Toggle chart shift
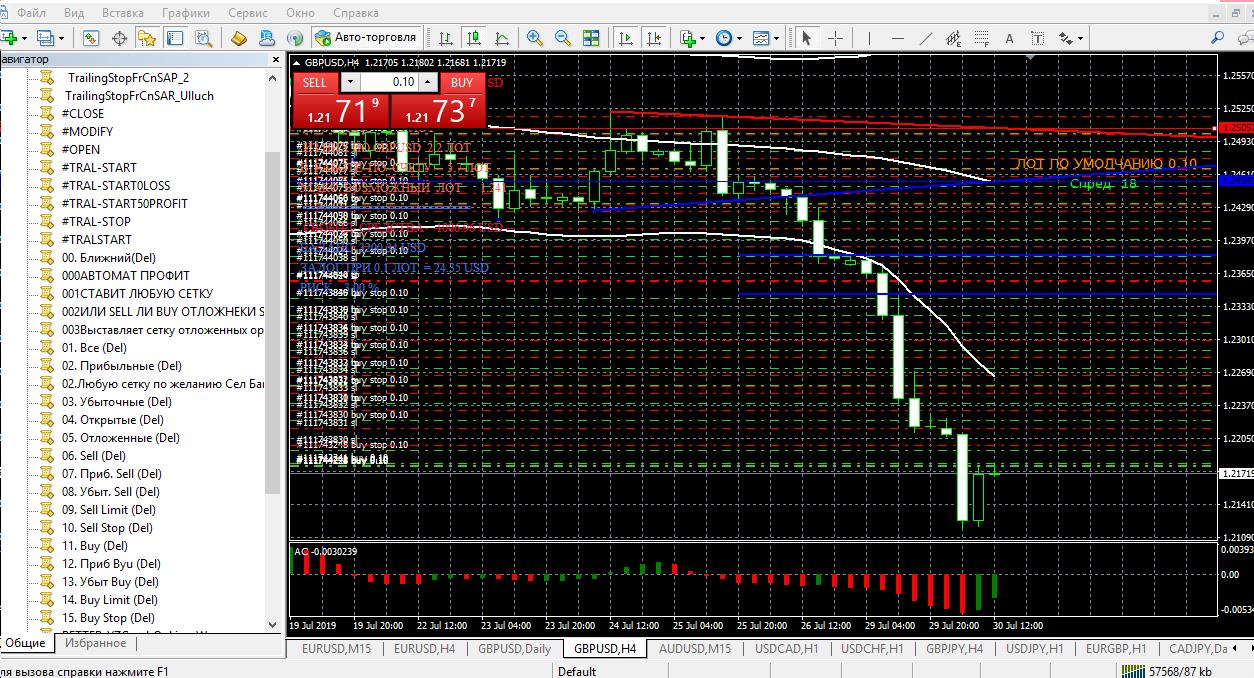1254x678 pixels. (x=653, y=38)
